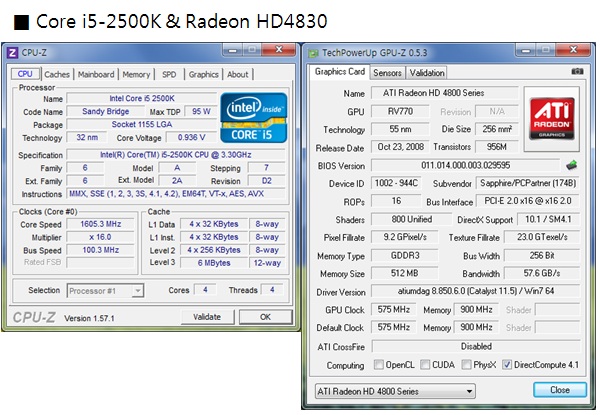Viewport: 600px width, 415px height.
Task: Click the GPU value RV770
Action: (400, 111)
